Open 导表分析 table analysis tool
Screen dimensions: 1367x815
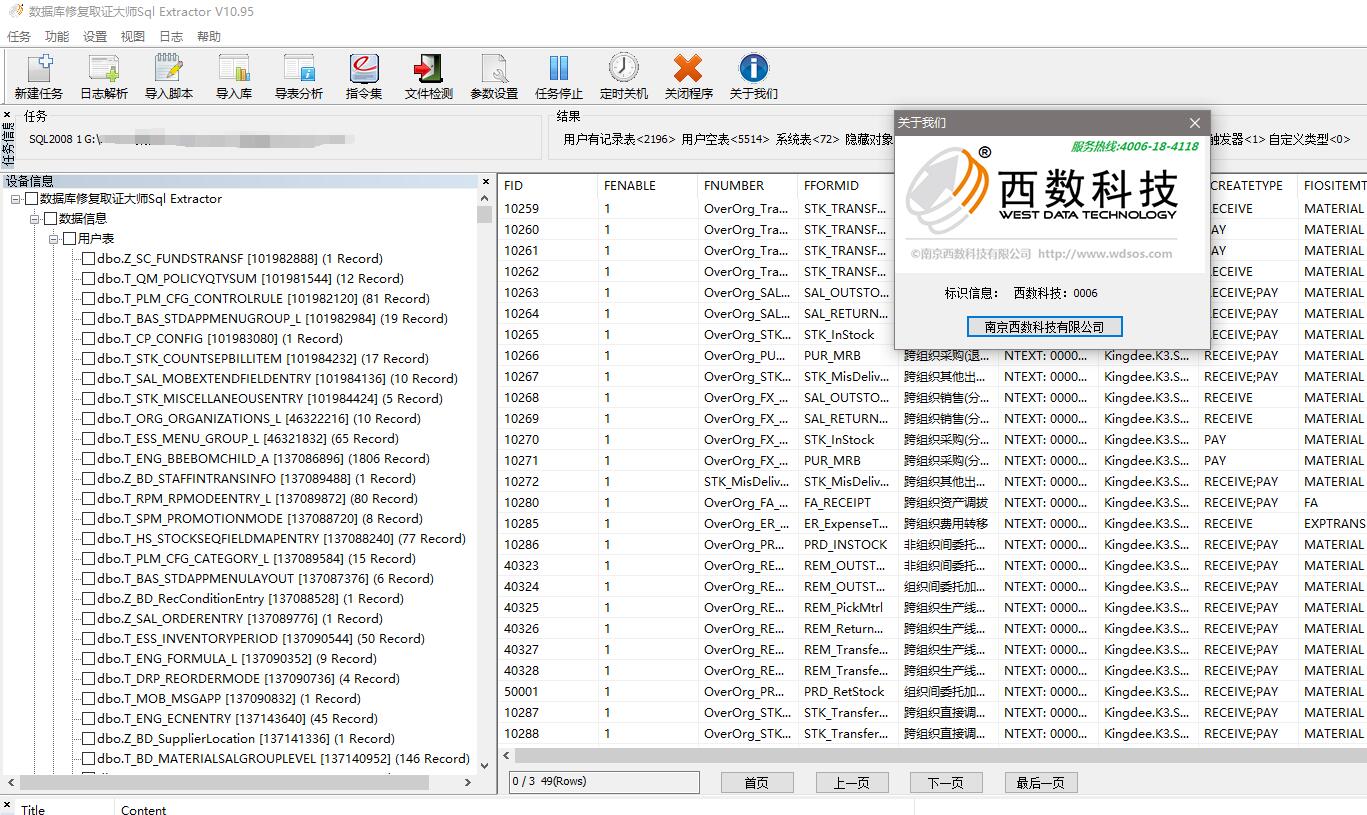point(299,77)
